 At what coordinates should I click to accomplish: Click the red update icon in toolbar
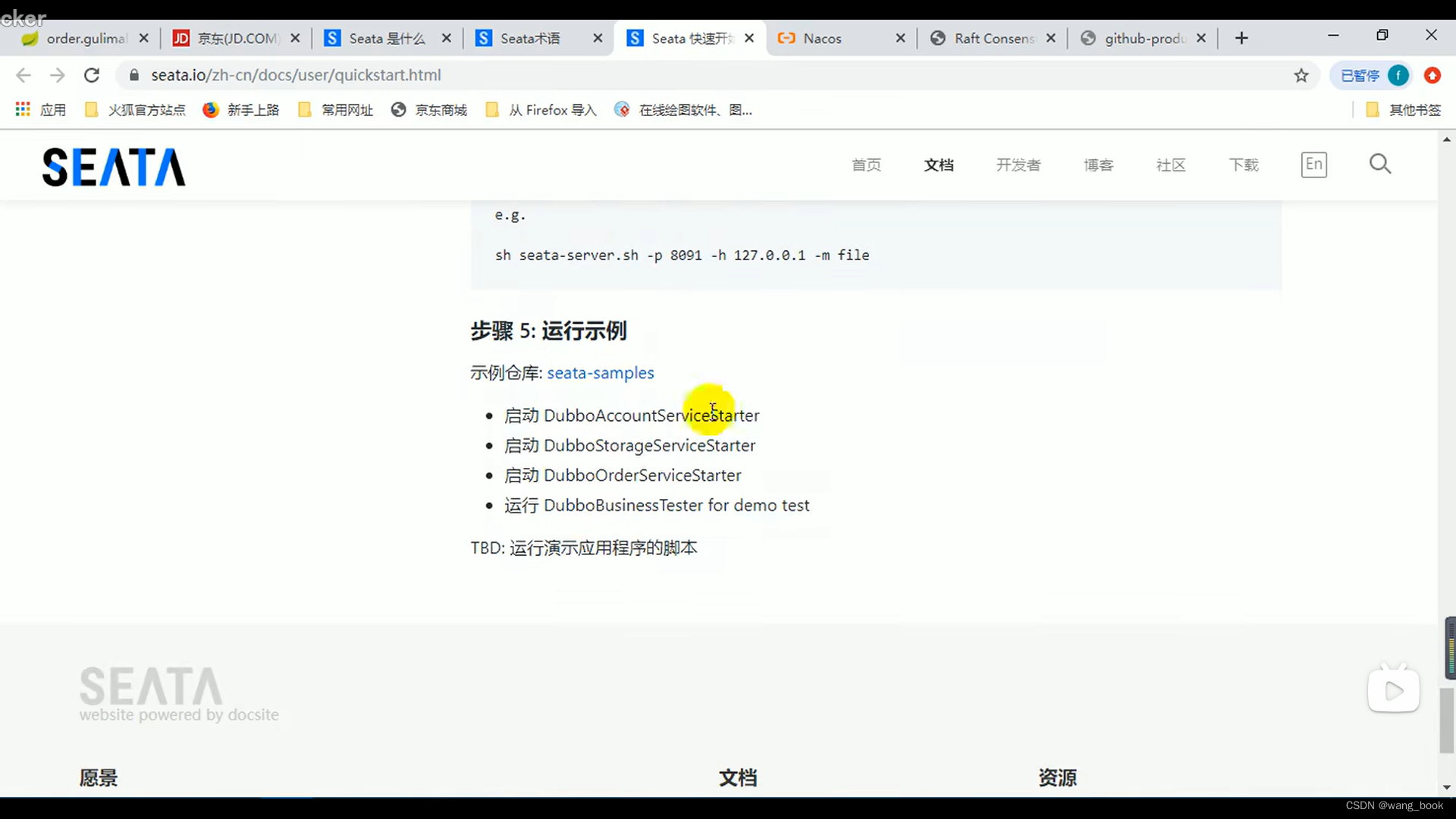[x=1432, y=75]
